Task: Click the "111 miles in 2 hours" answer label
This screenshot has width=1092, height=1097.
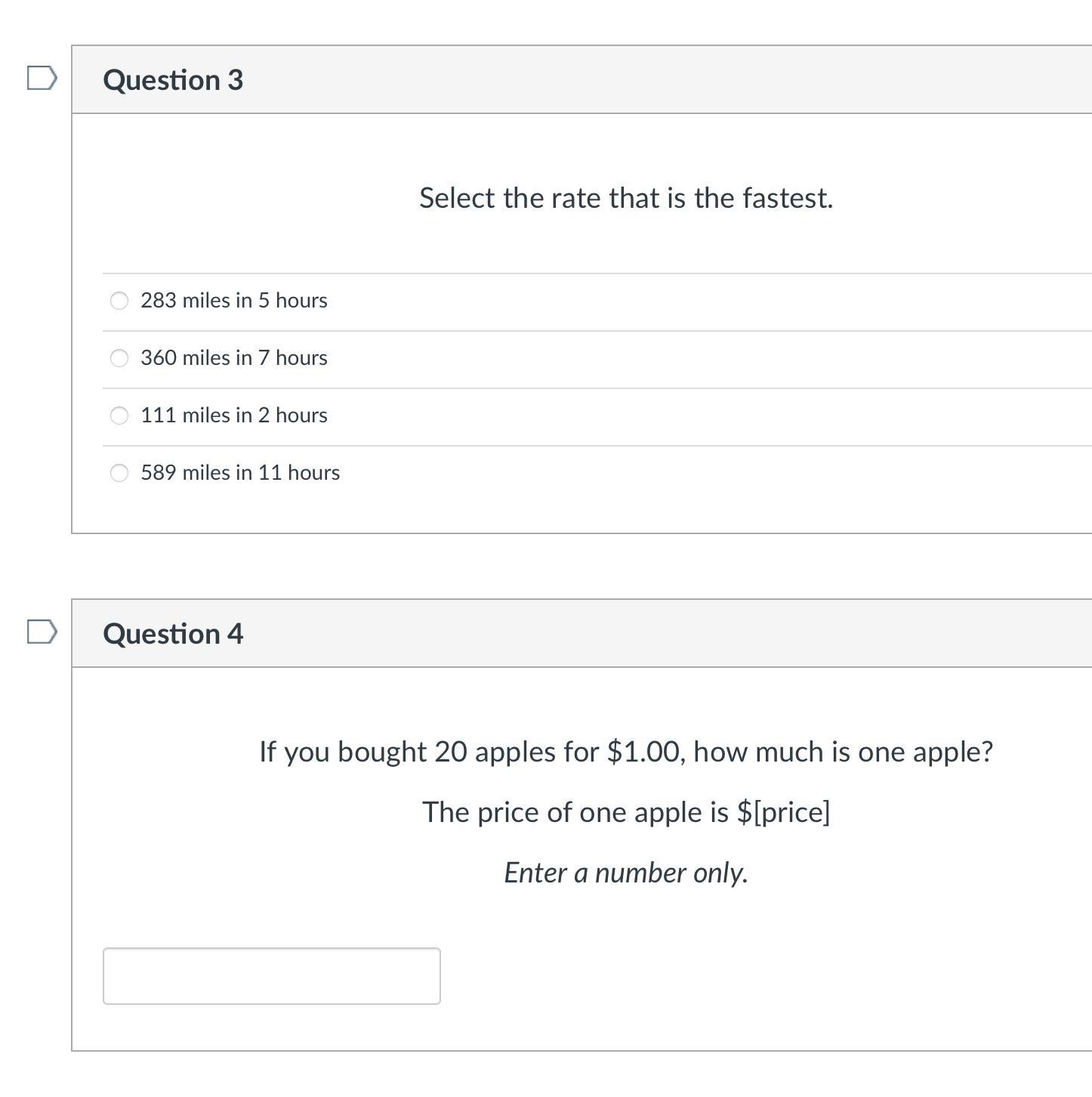Action: click(233, 416)
